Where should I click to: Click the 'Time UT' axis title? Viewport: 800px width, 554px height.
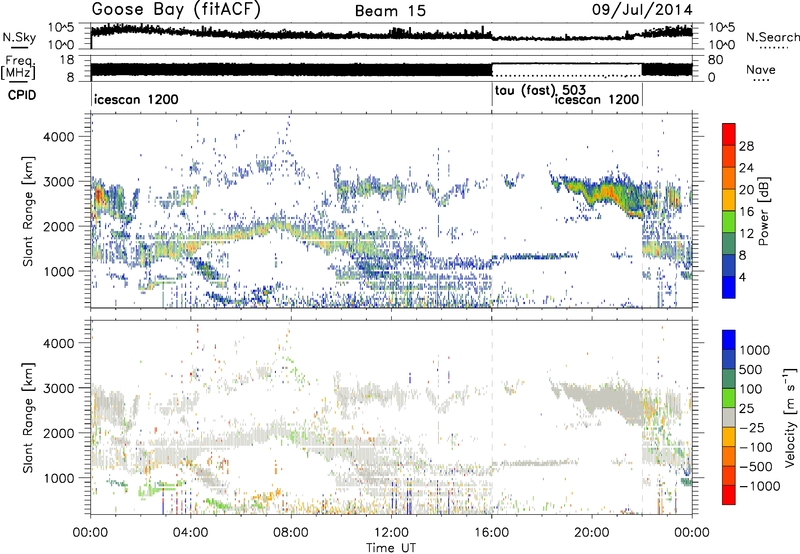(391, 547)
